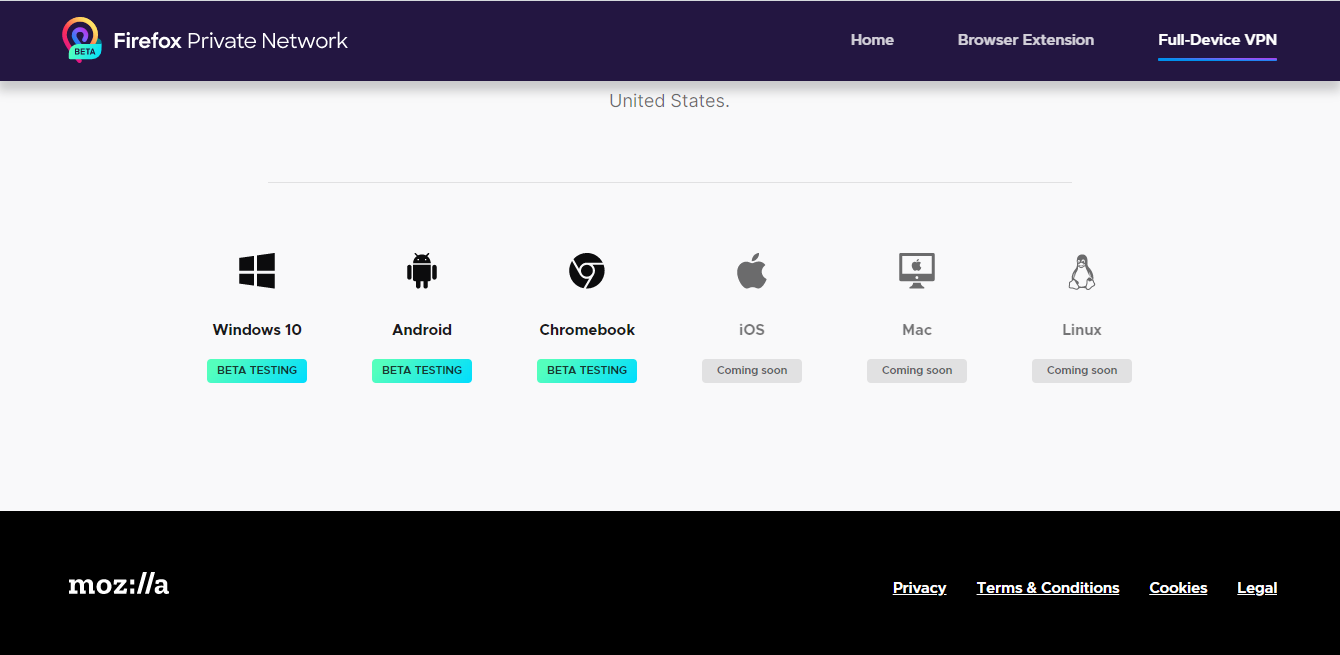This screenshot has width=1340, height=655.
Task: Open the Cookies footer link
Action: pyautogui.click(x=1178, y=588)
